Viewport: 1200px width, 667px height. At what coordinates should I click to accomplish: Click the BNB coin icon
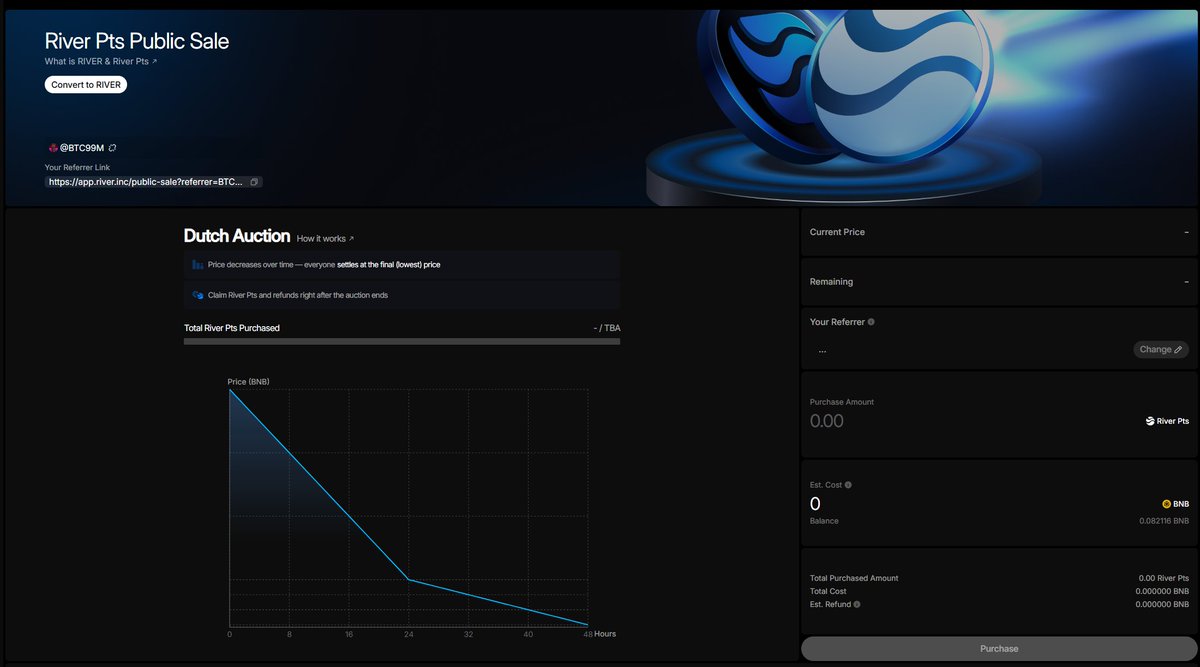[x=1166, y=504]
